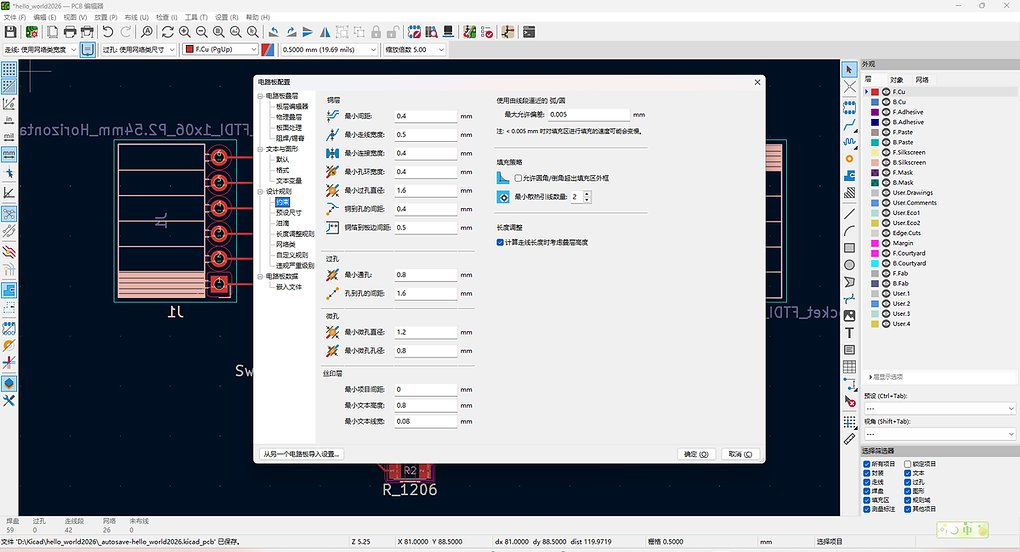Click the Refresh view icon
This screenshot has width=1020, height=552.
(x=167, y=32)
